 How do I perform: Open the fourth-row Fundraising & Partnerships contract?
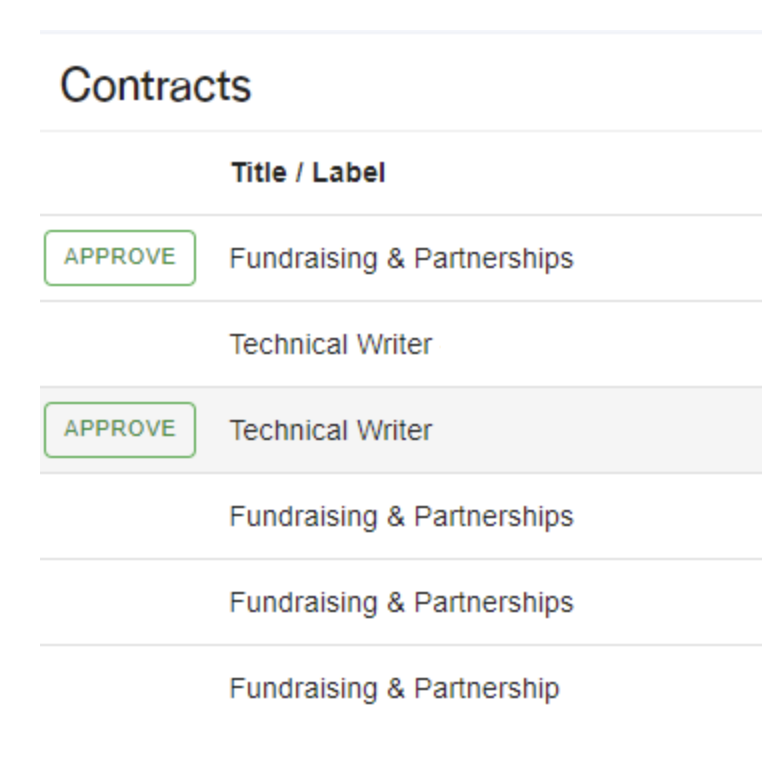tap(401, 517)
